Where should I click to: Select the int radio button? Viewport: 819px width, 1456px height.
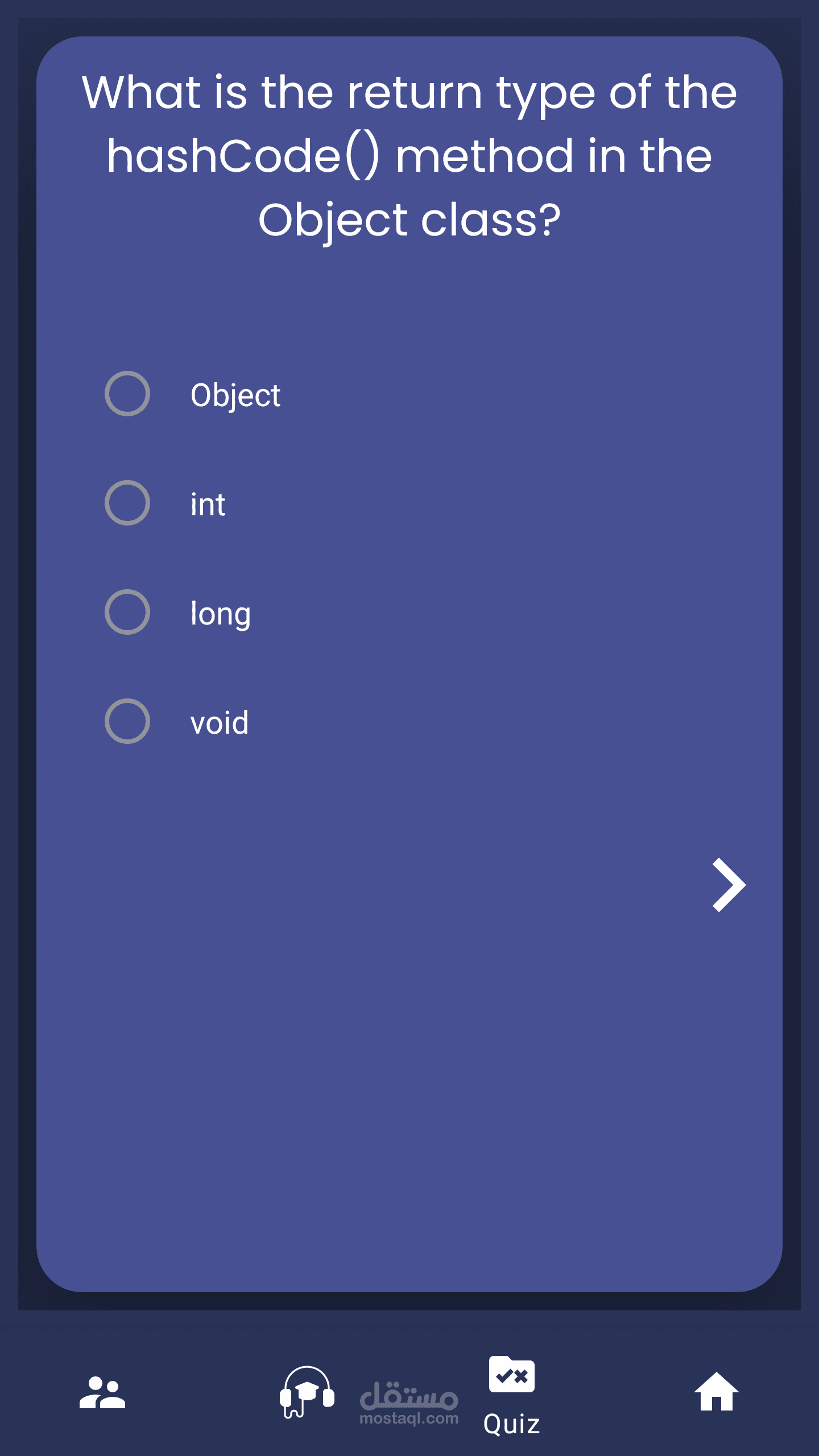coord(127,503)
